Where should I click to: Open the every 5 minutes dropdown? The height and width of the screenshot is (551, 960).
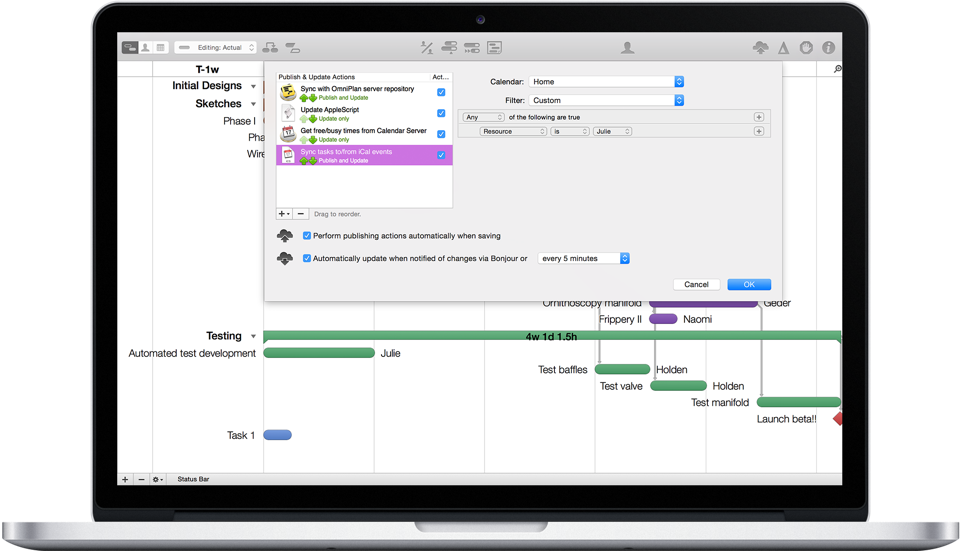tap(583, 258)
